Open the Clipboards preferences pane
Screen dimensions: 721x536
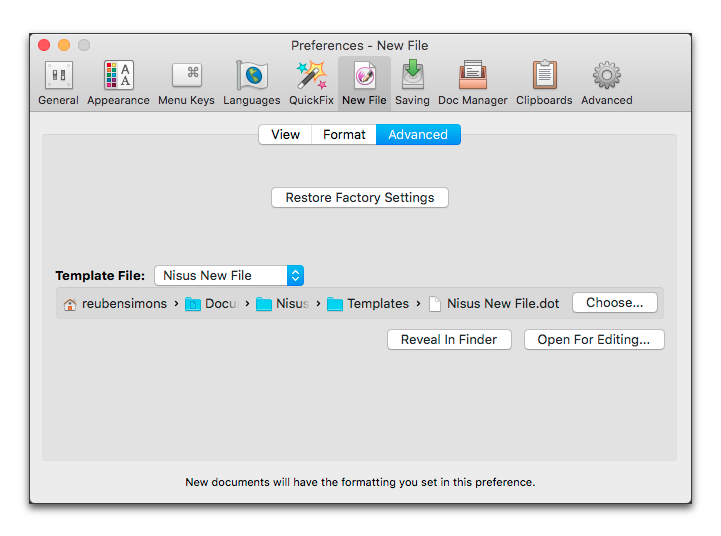click(x=544, y=83)
